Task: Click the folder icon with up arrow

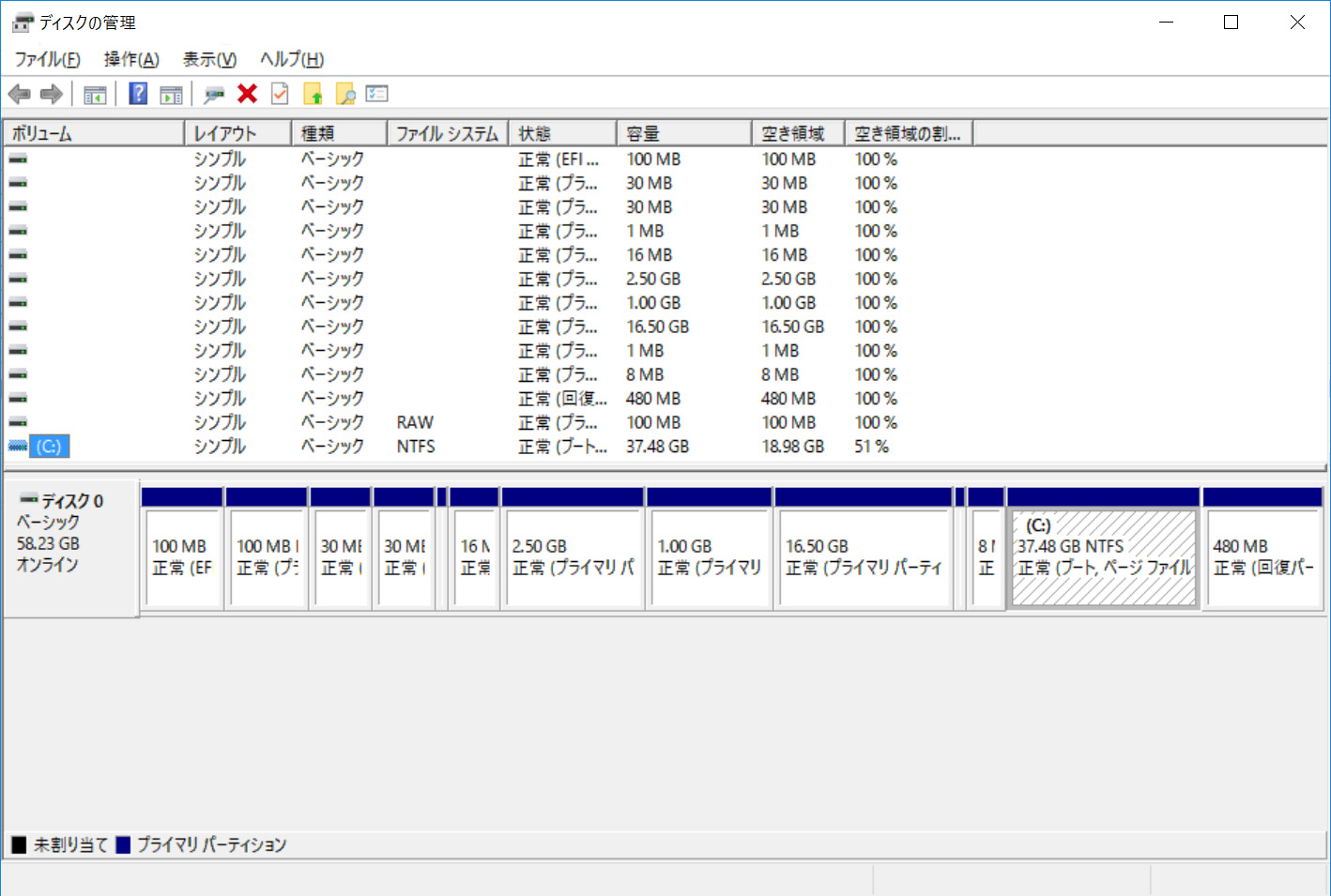Action: click(313, 93)
